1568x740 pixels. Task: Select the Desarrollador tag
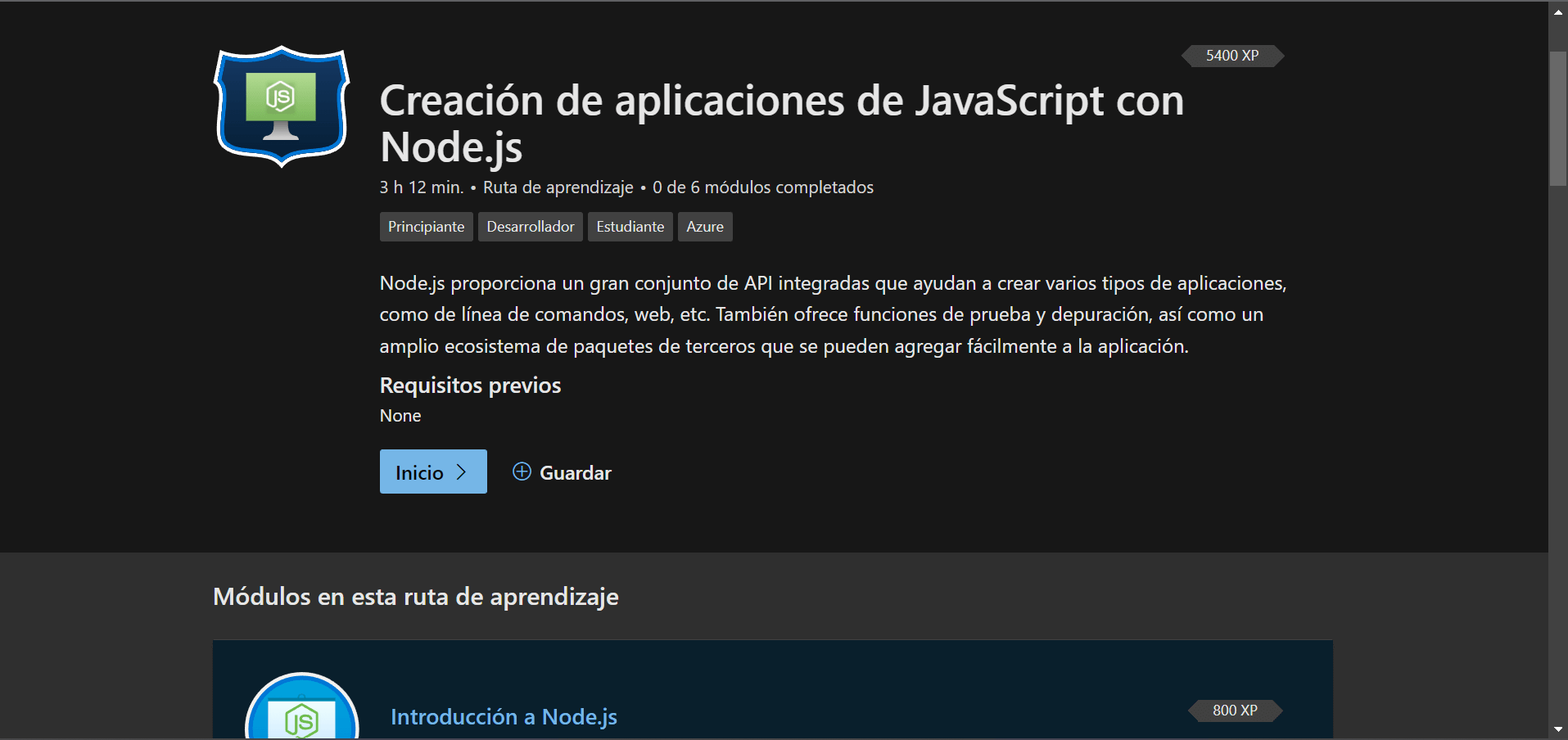tap(531, 227)
